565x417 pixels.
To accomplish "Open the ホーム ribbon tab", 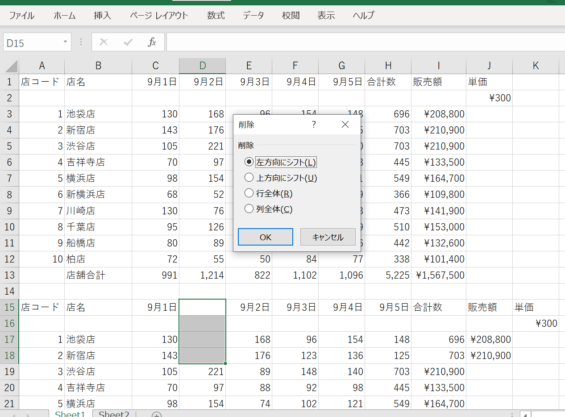I will click(64, 15).
